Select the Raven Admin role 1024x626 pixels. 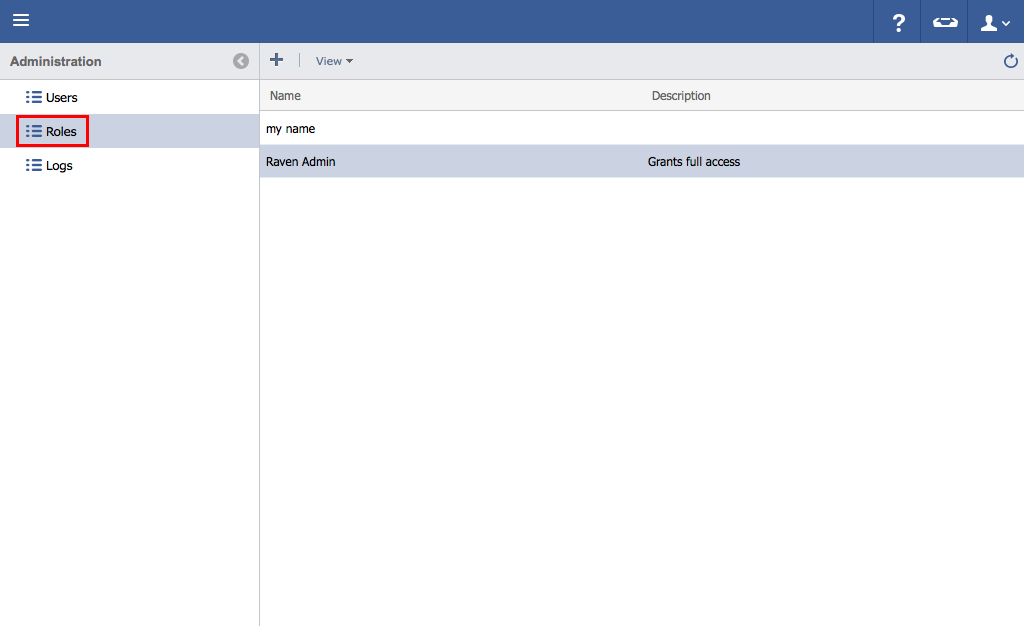301,162
